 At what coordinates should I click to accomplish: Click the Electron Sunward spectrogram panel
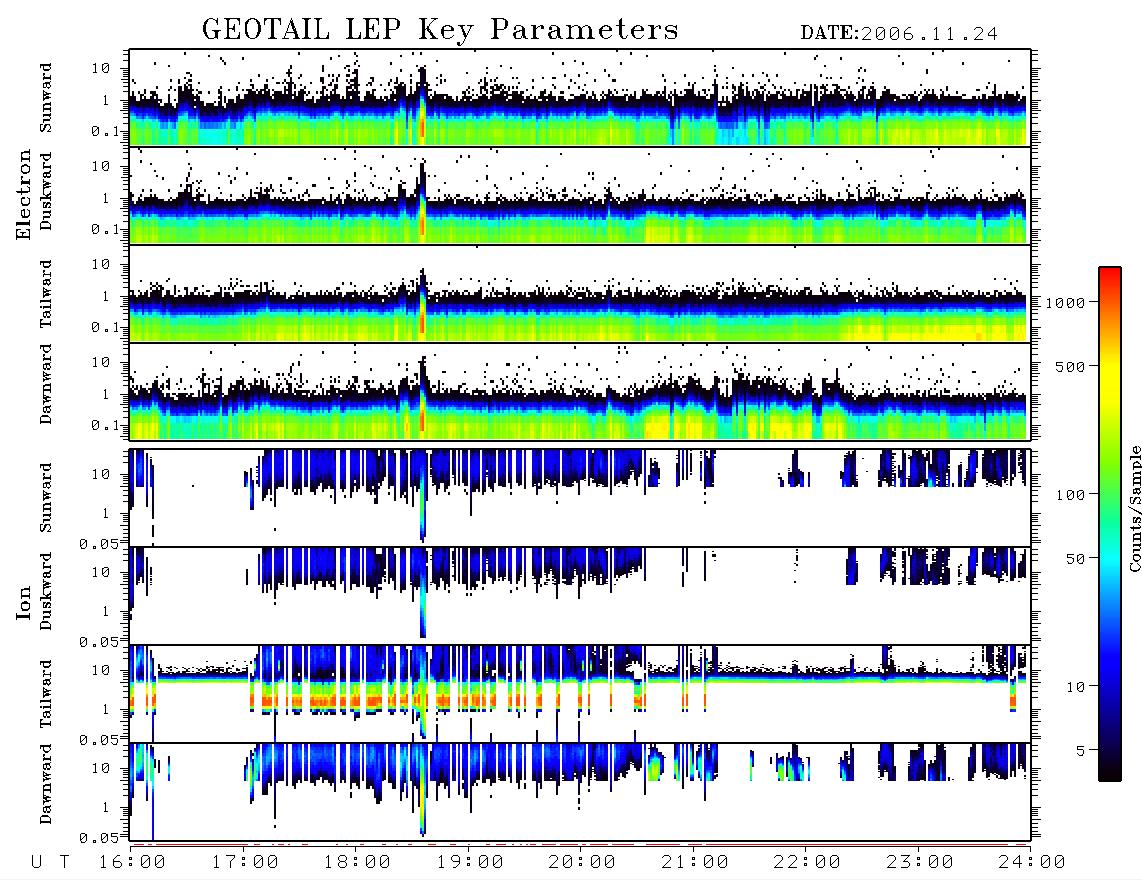tap(580, 98)
